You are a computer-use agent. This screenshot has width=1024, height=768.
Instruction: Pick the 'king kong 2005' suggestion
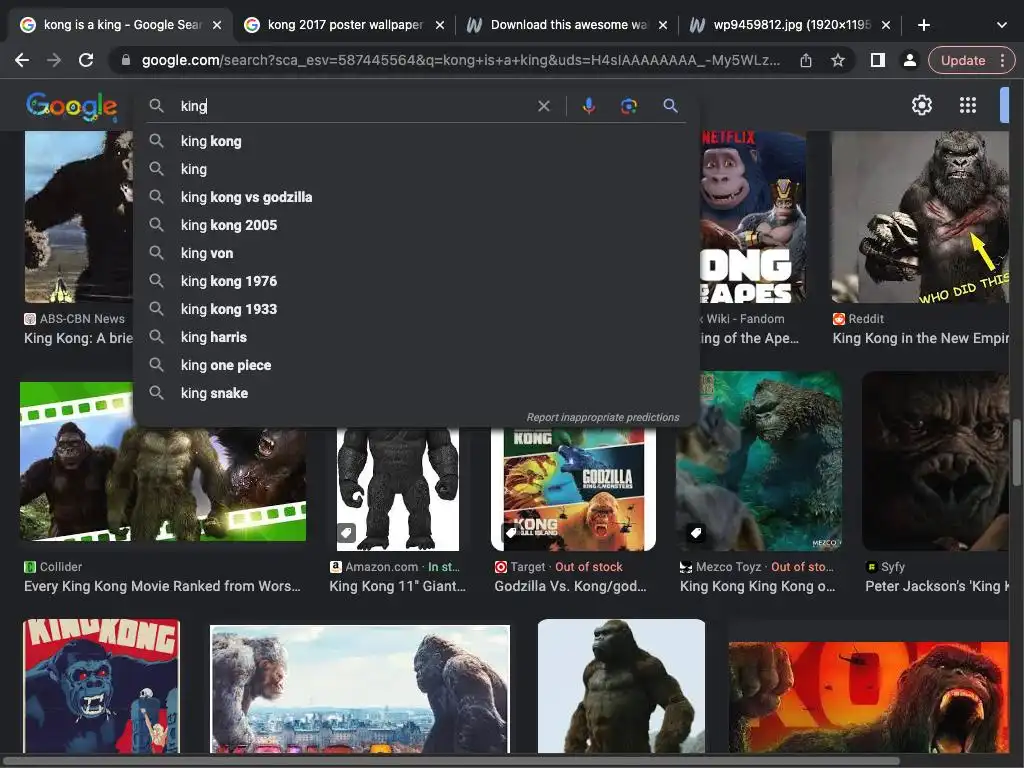[x=415, y=225]
